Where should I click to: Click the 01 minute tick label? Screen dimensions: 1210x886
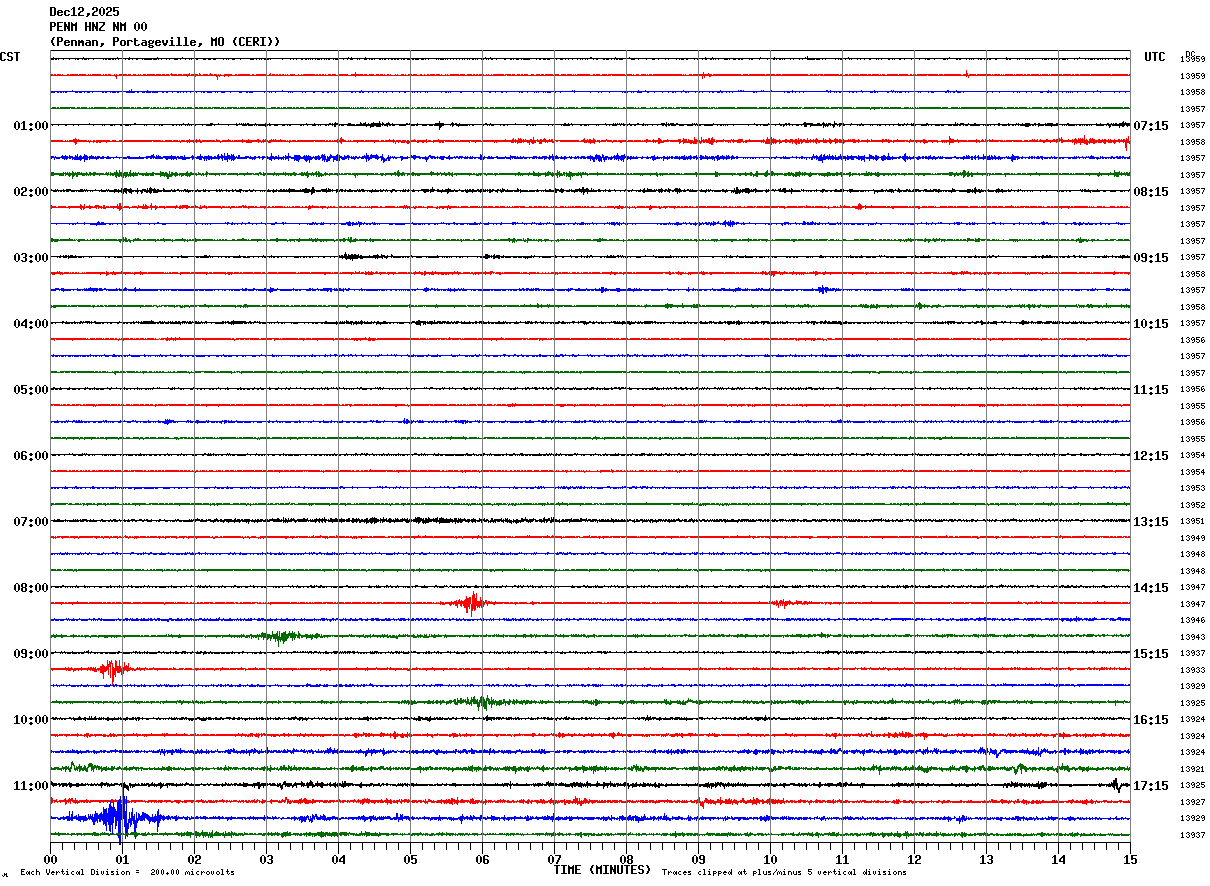point(122,859)
